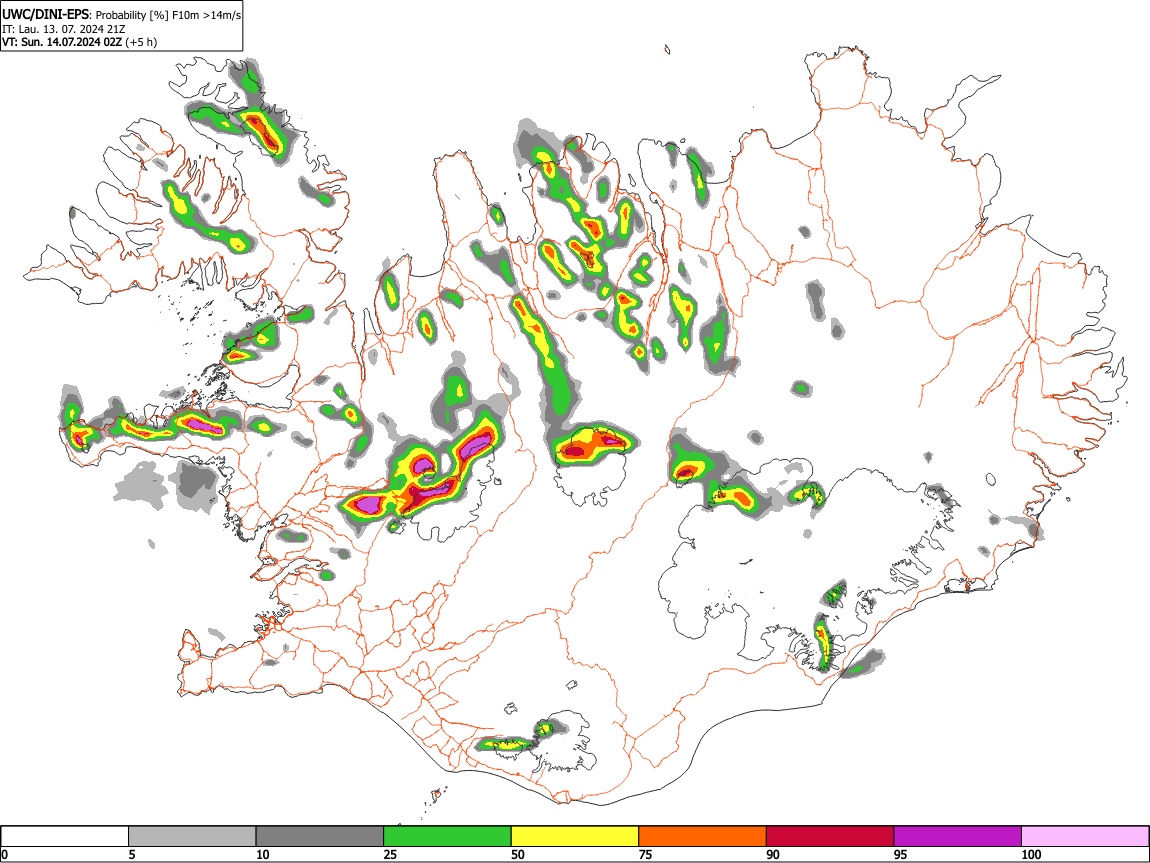Click the purple 95–100 legend swatch

(x=958, y=837)
